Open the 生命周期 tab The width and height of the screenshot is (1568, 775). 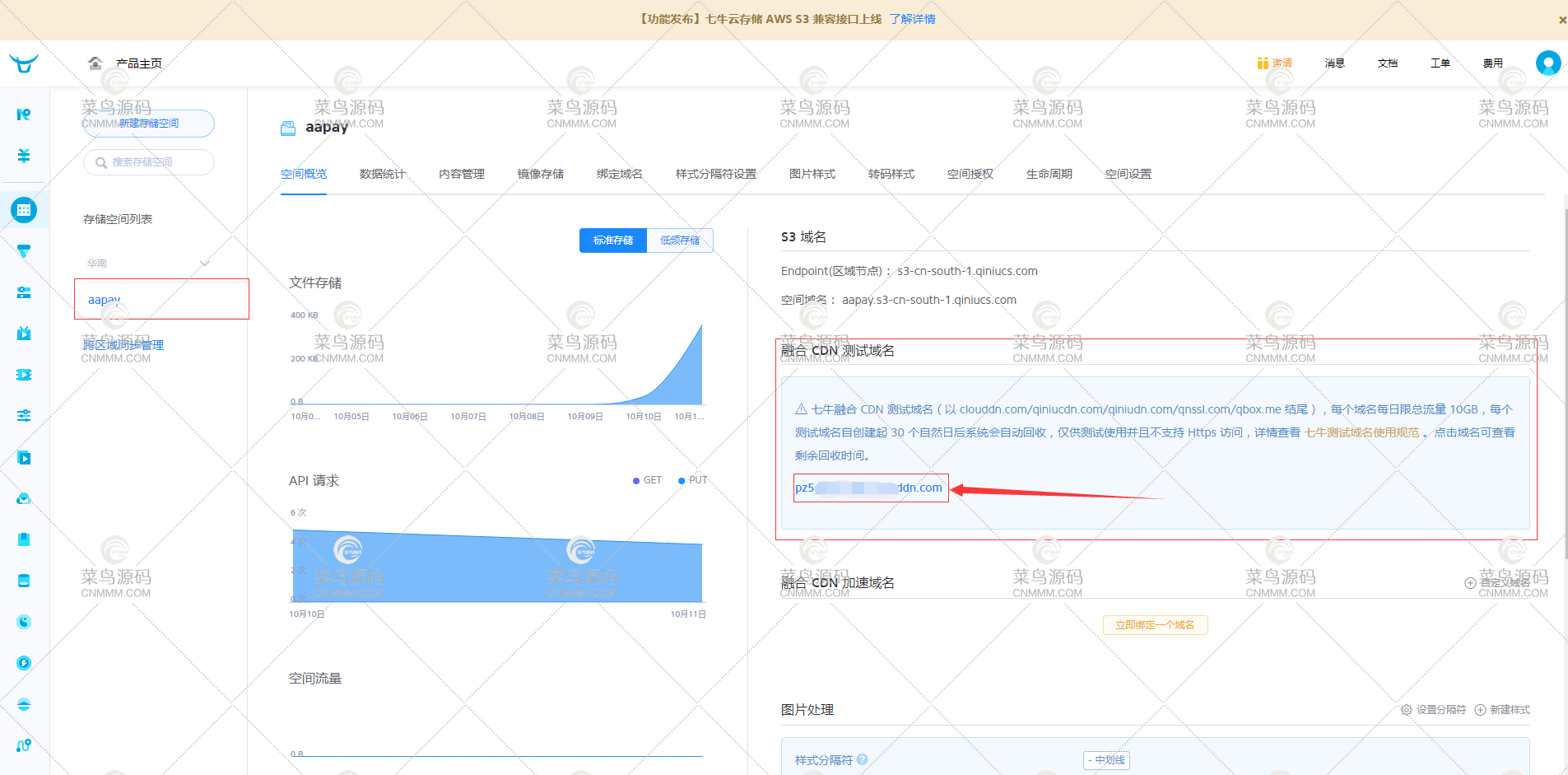tap(1049, 174)
